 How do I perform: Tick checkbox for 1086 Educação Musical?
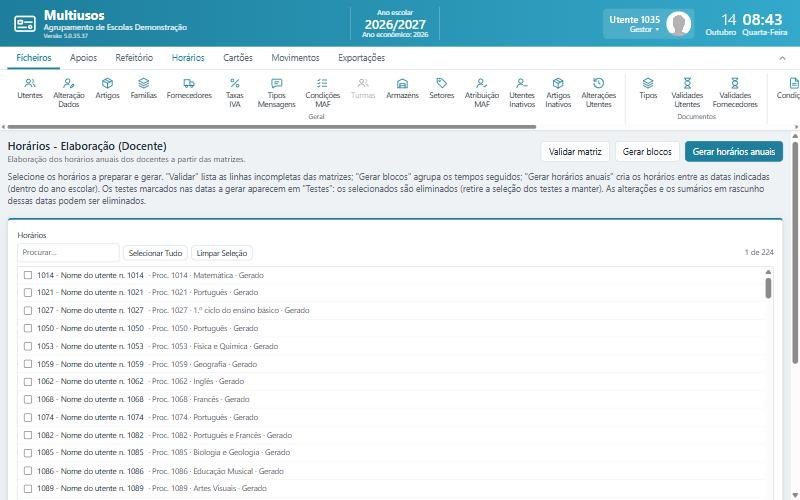pos(28,471)
